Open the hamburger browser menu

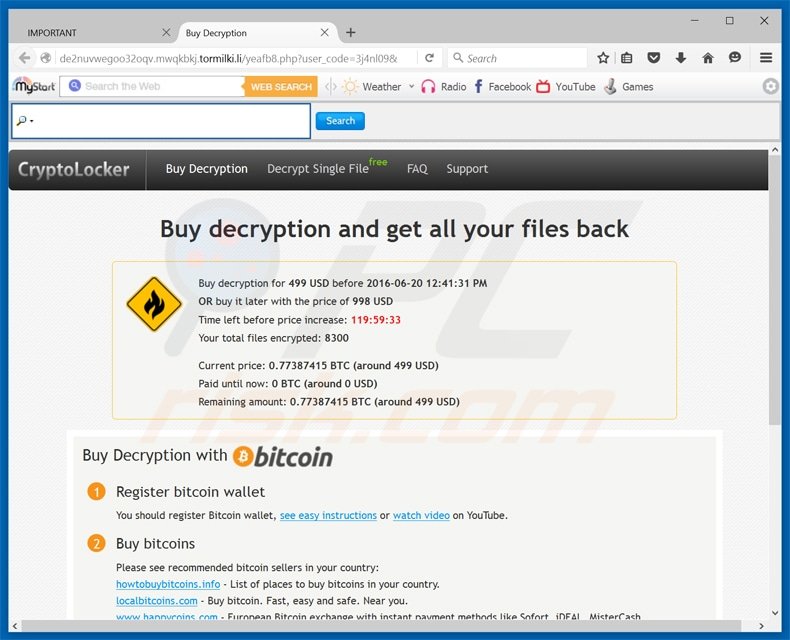pyautogui.click(x=766, y=58)
